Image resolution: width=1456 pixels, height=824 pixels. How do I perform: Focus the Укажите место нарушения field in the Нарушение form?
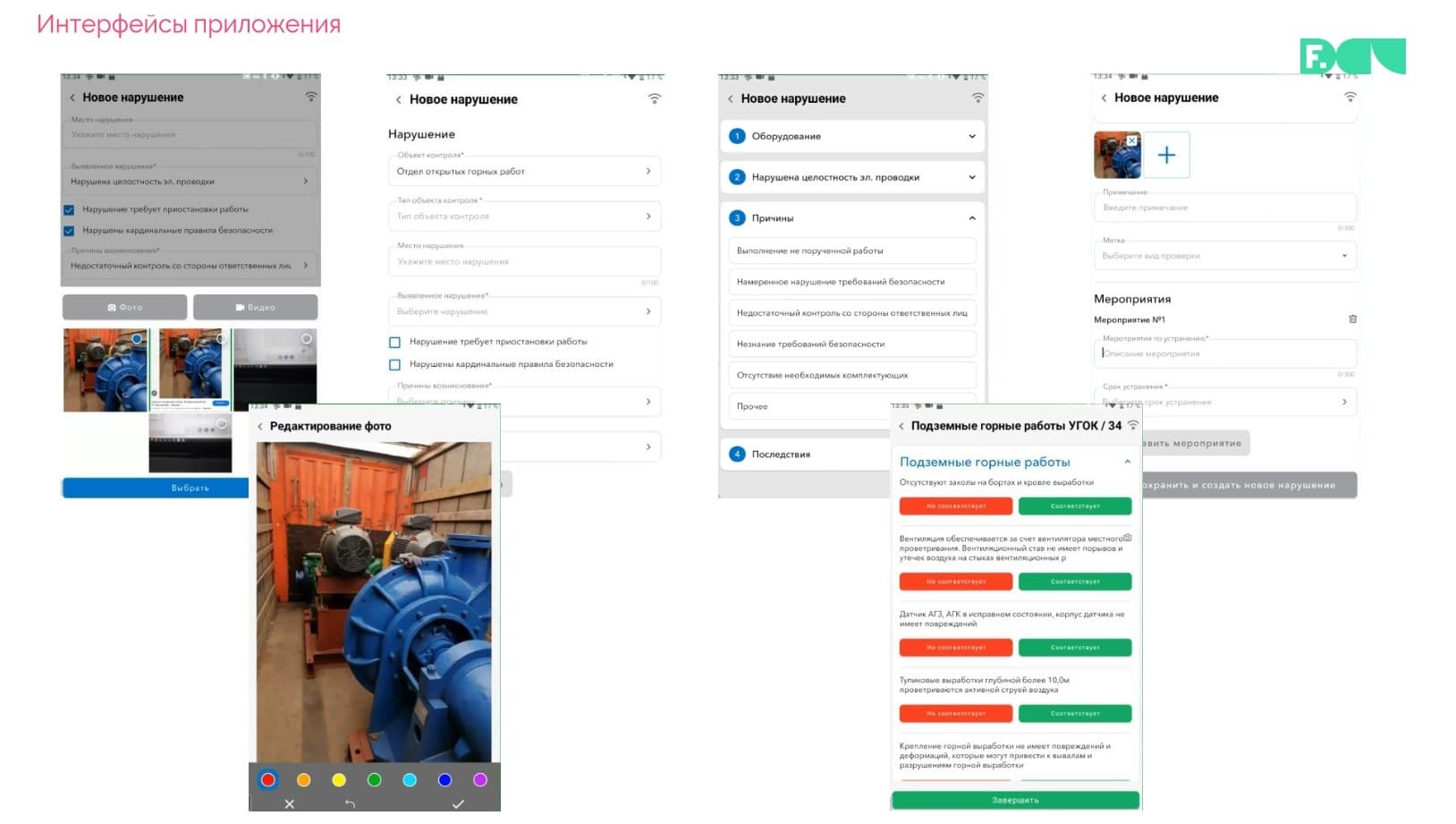[524, 261]
